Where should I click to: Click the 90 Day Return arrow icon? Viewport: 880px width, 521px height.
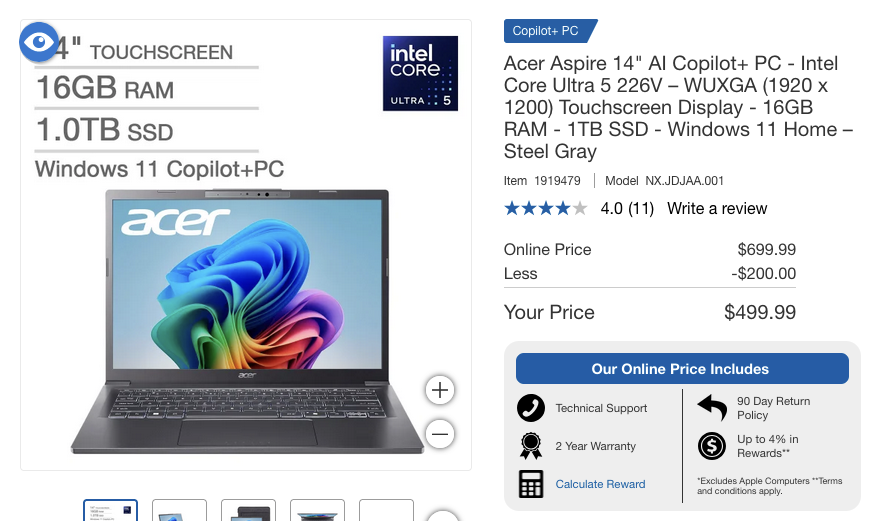[712, 407]
